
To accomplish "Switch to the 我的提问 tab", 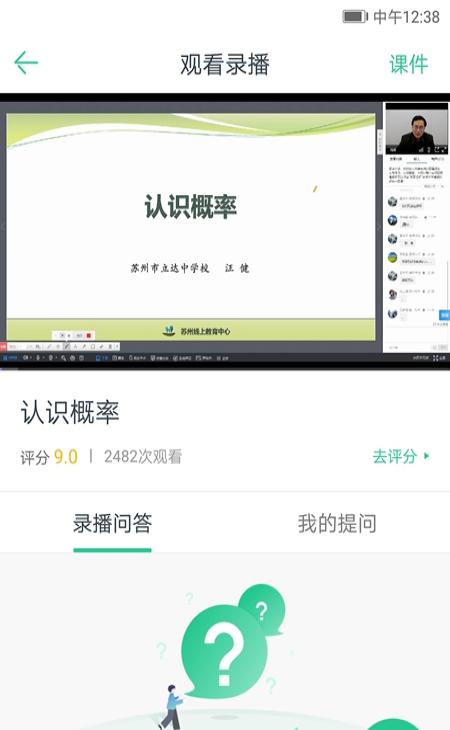I will [x=337, y=523].
